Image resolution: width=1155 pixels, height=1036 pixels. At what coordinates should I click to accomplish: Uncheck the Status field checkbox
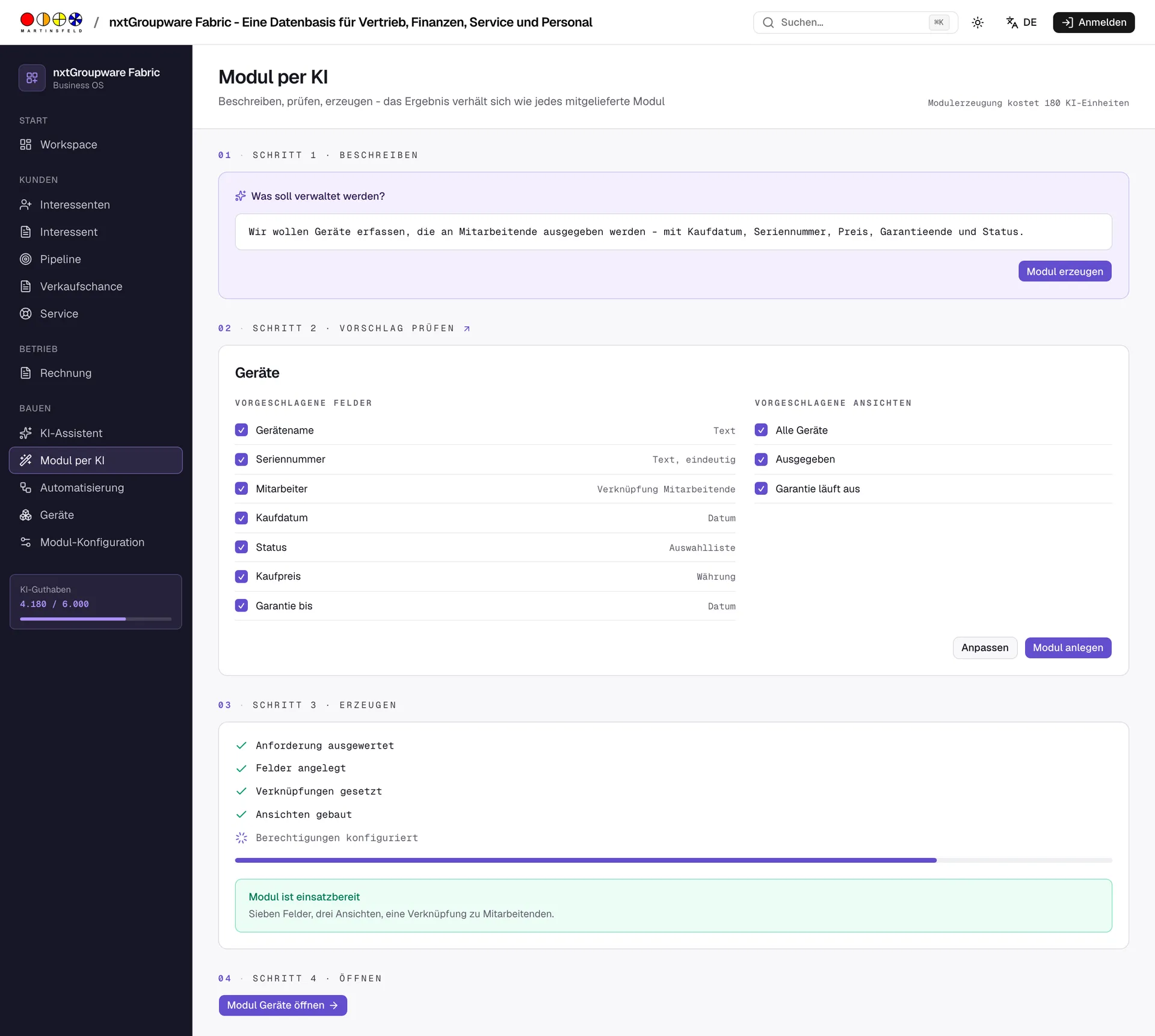[241, 547]
